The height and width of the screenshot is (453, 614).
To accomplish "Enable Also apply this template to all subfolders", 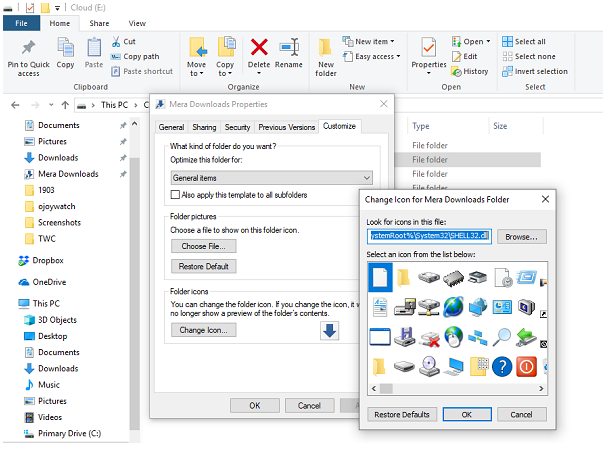I will 177,194.
